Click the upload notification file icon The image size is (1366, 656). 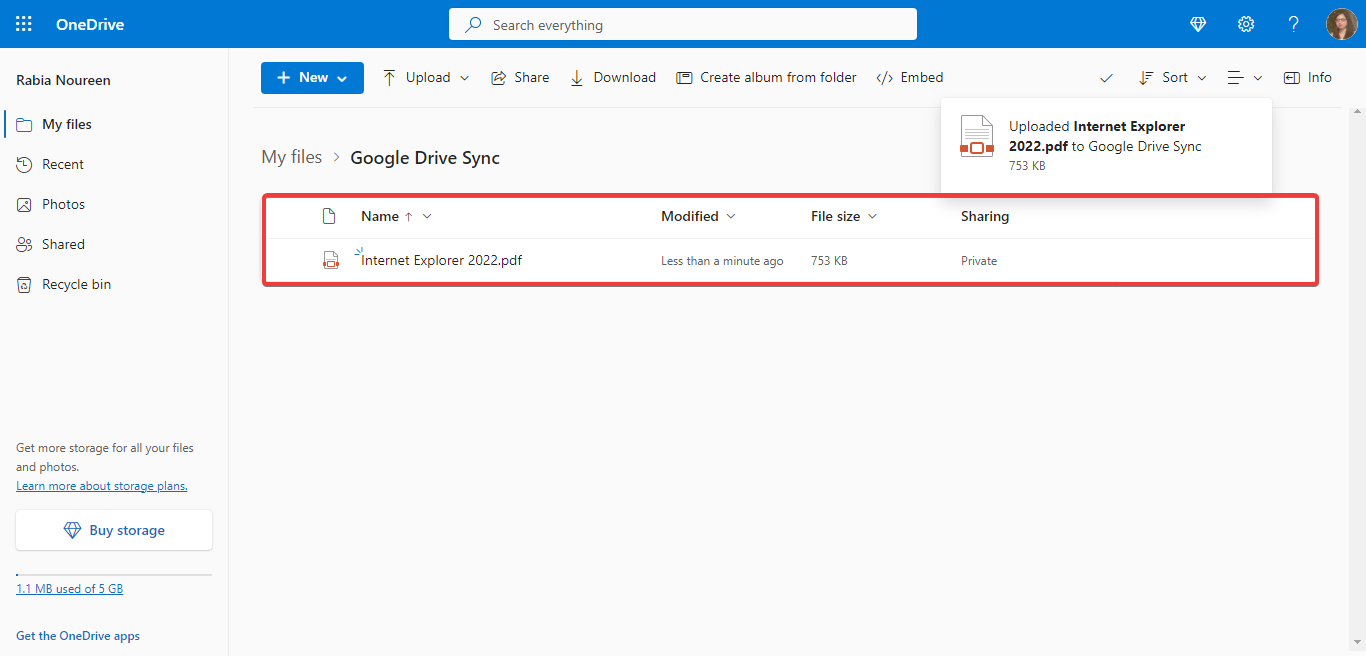pyautogui.click(x=977, y=136)
